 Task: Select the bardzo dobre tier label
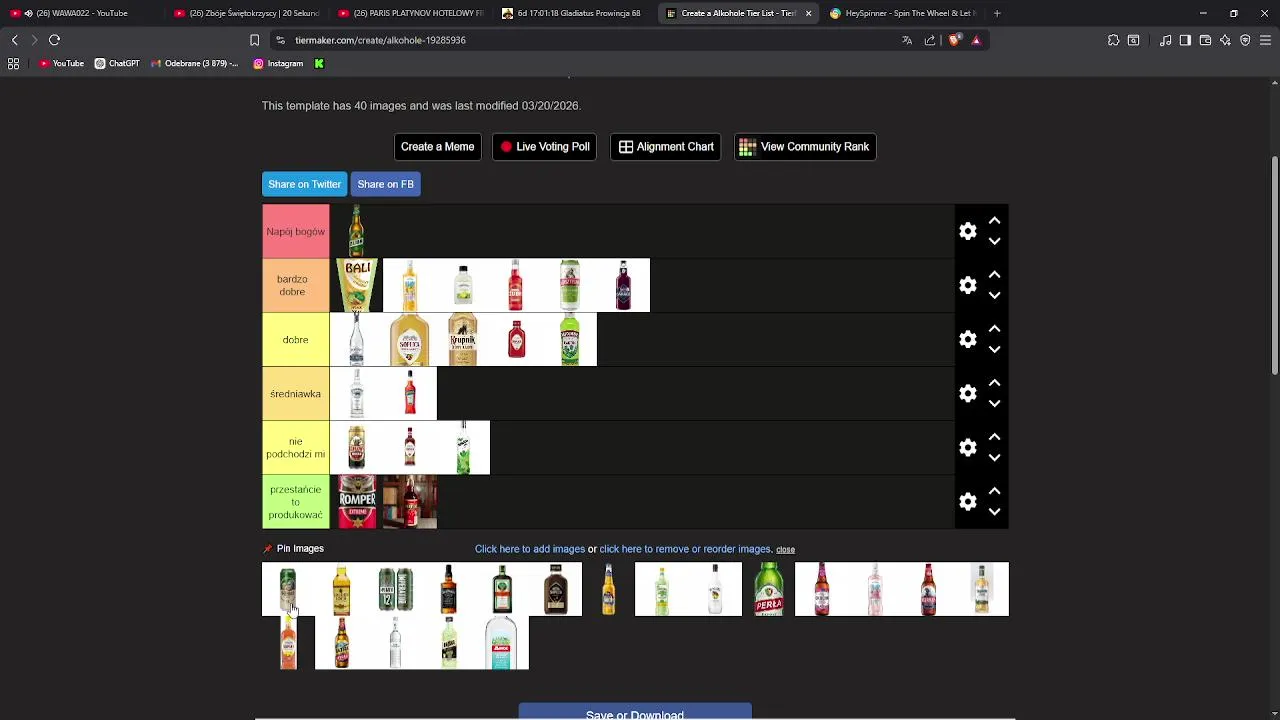tap(295, 285)
